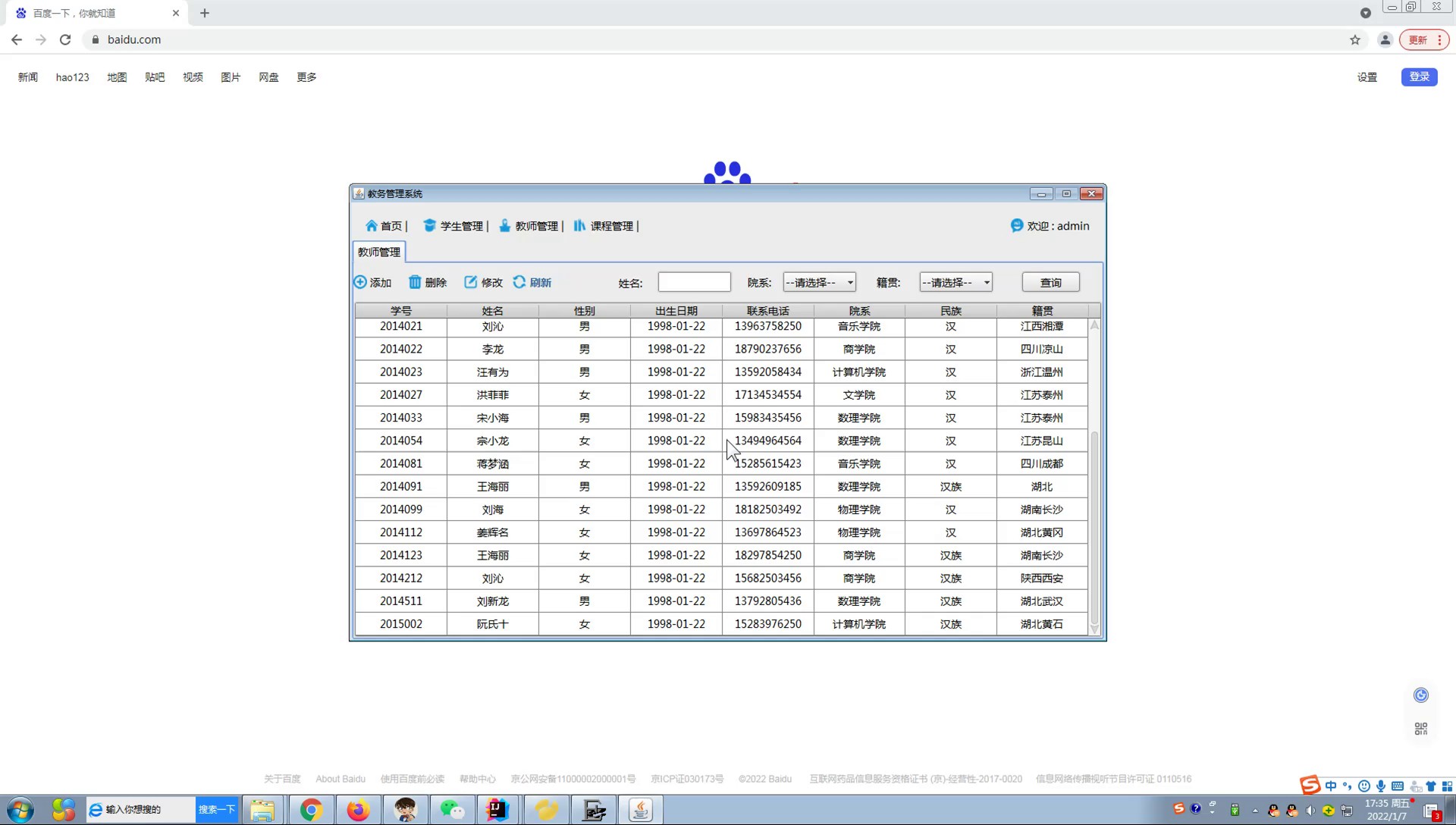The width and height of the screenshot is (1456, 825).
Task: Click the 联系电话 column header
Action: pos(767,311)
